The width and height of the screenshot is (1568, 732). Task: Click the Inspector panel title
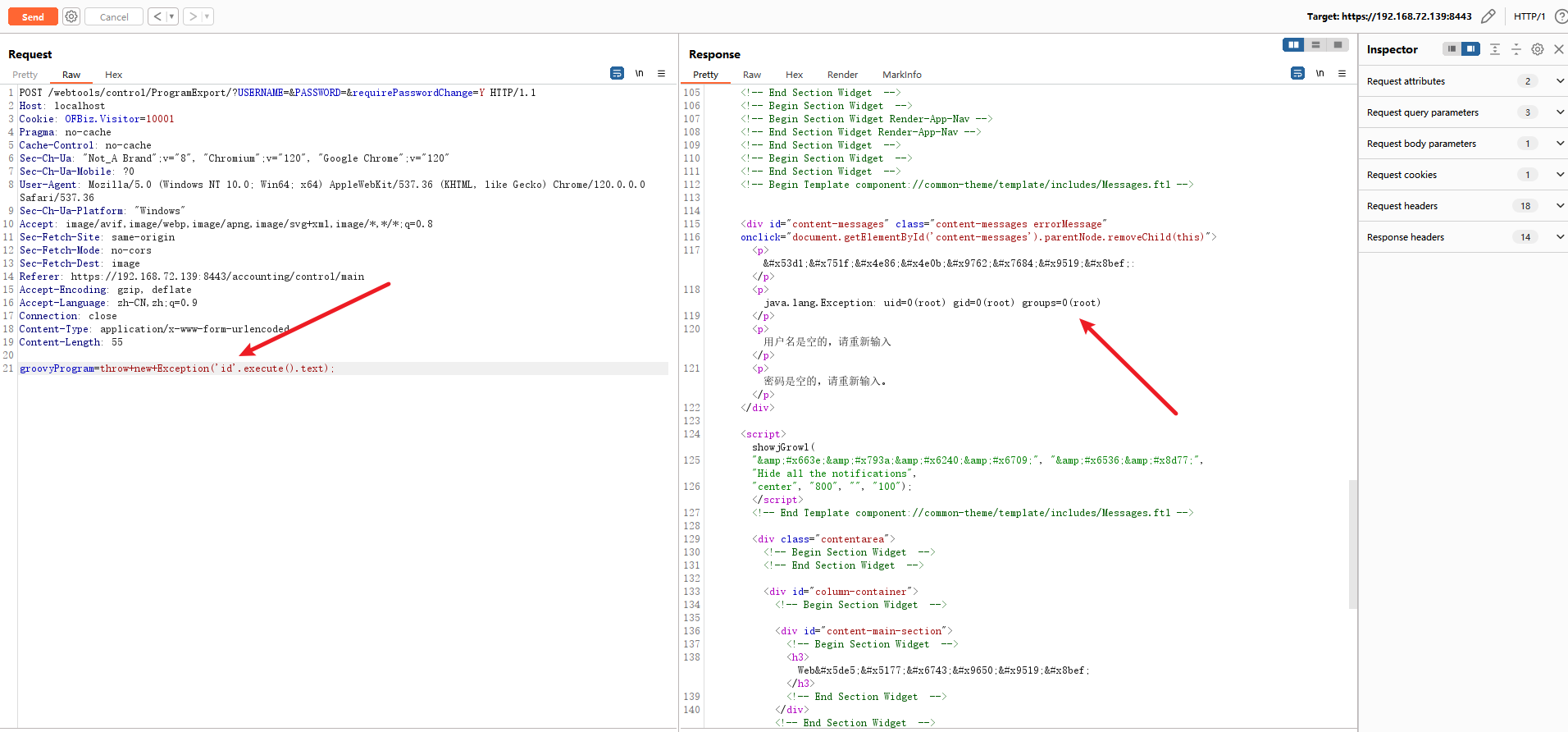[x=1393, y=49]
